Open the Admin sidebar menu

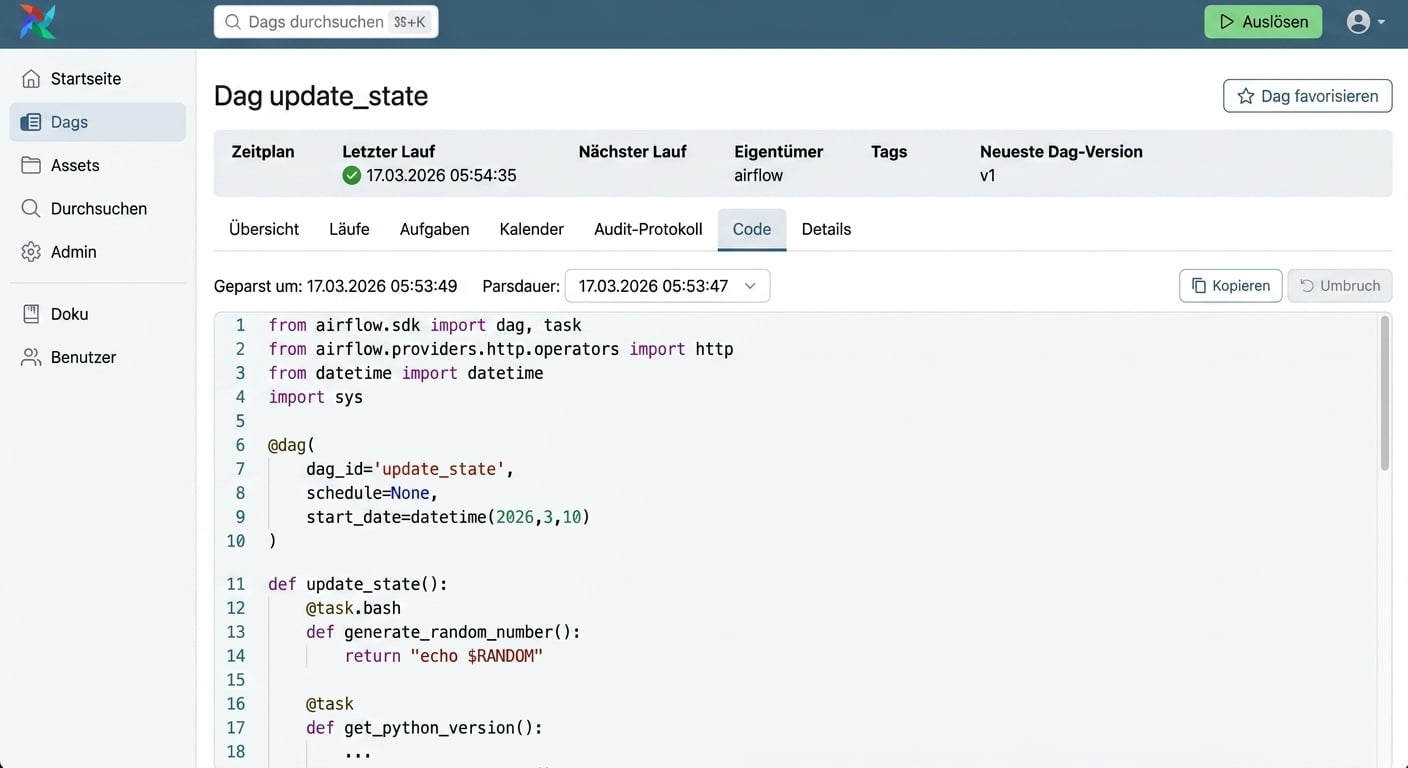(98, 252)
